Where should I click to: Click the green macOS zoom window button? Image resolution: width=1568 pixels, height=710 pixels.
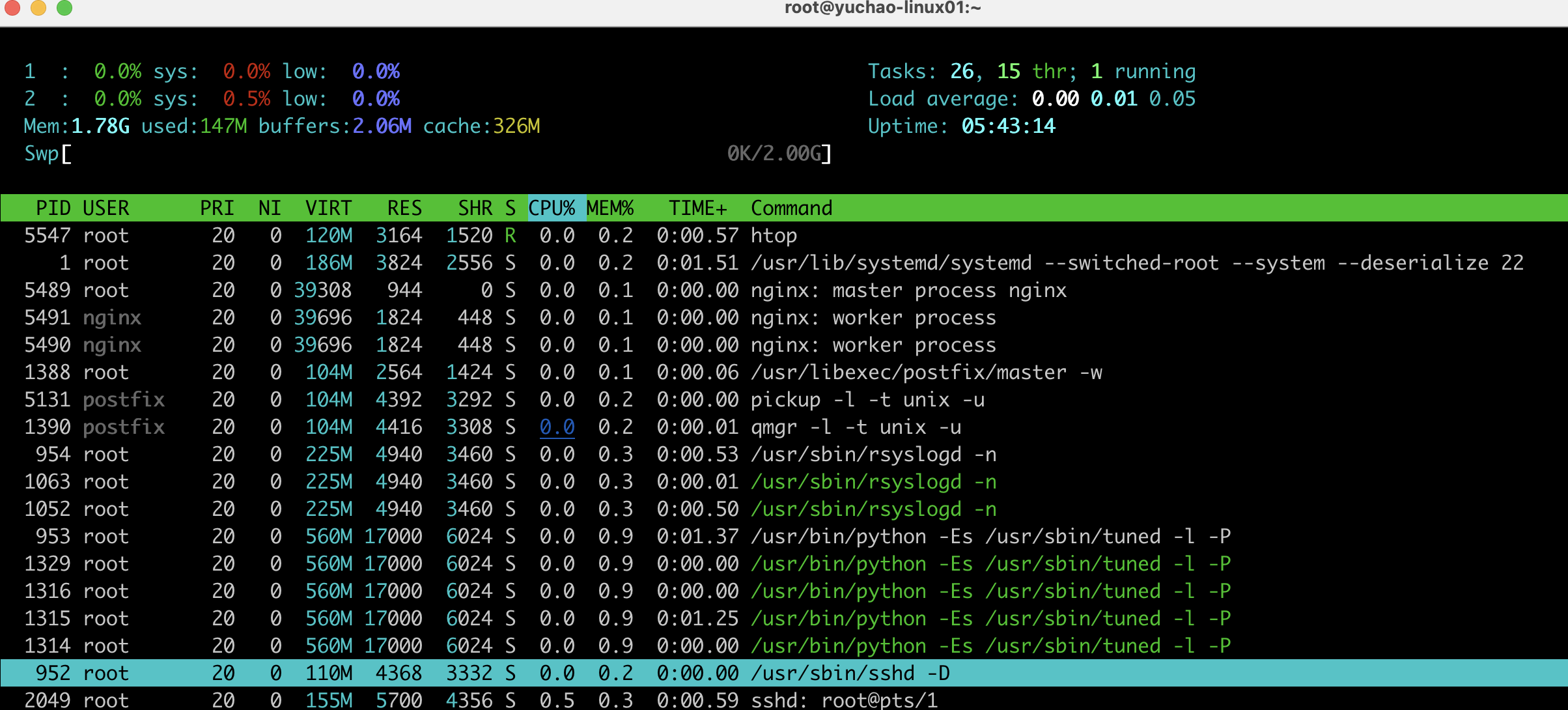(x=64, y=8)
